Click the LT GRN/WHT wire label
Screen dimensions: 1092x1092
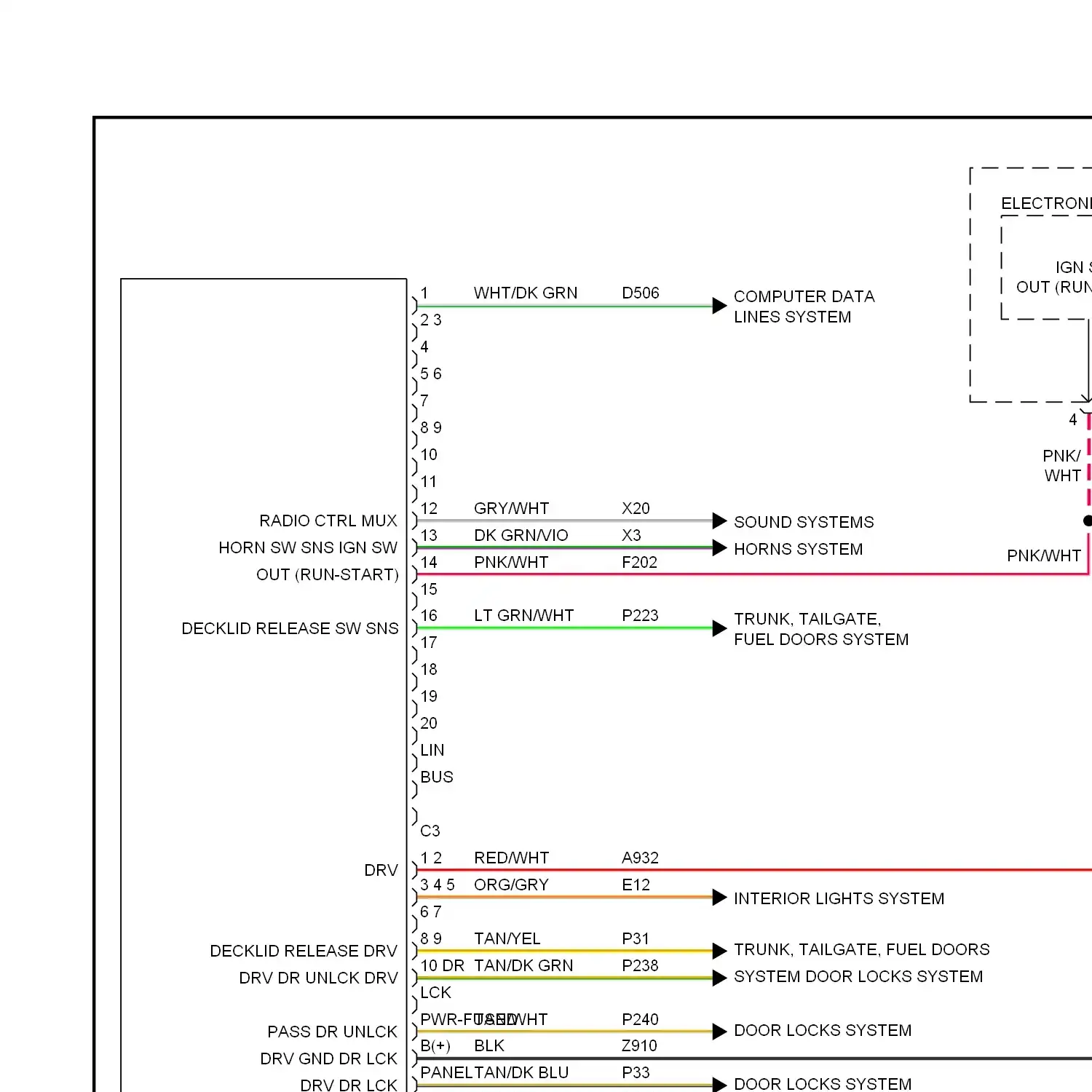coord(524,615)
